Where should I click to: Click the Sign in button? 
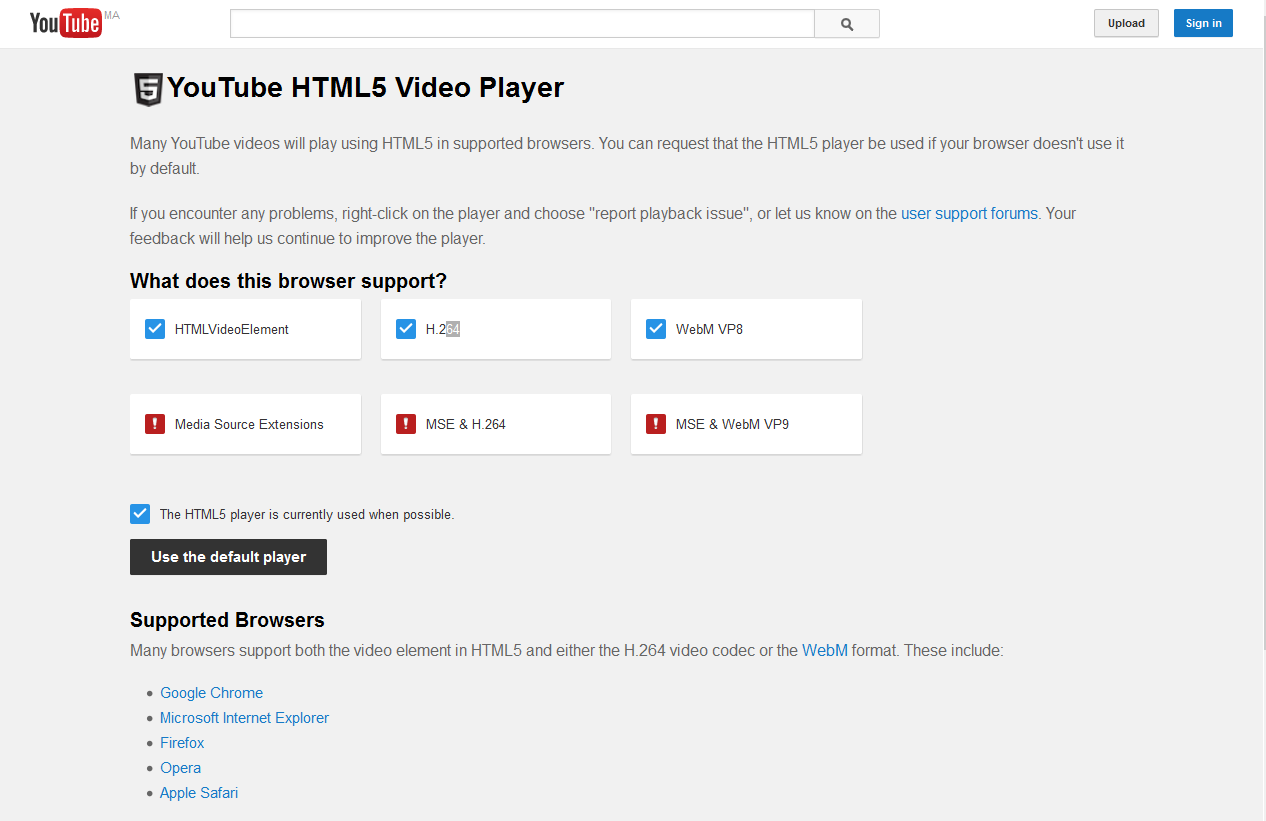[x=1203, y=23]
